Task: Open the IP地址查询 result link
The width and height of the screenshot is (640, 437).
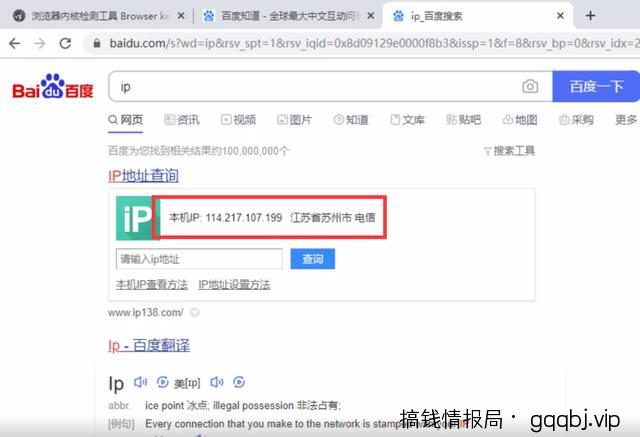Action: (143, 176)
